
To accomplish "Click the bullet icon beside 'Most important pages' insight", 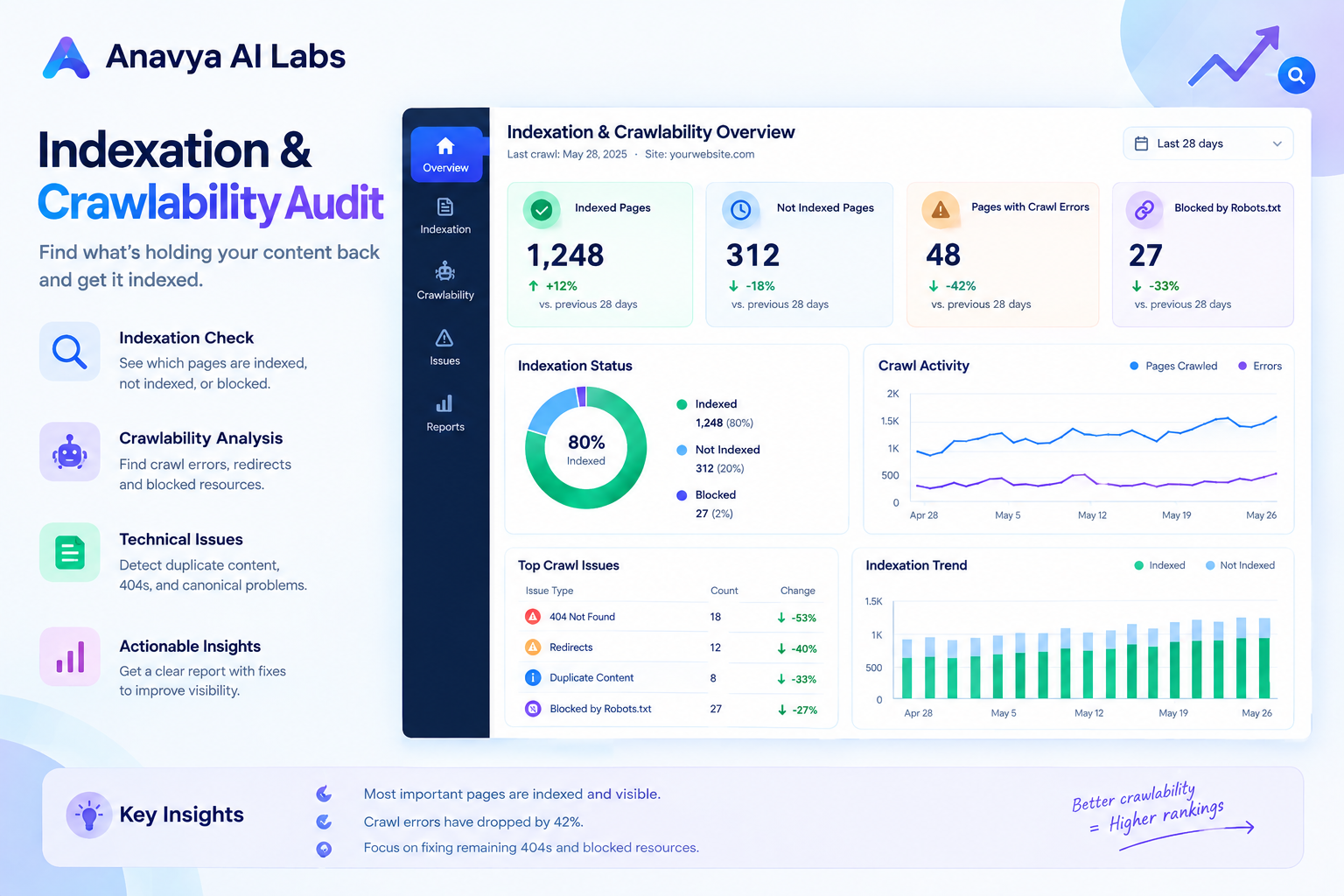I will (x=324, y=794).
